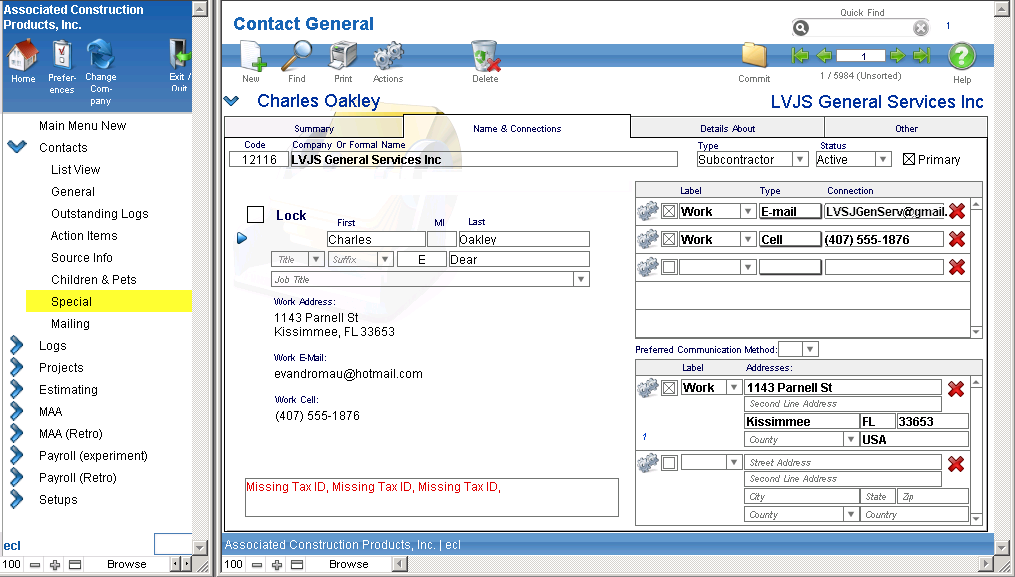This screenshot has height=577, width=1015.
Task: Click gear icon of Cell connection
Action: pyautogui.click(x=647, y=239)
